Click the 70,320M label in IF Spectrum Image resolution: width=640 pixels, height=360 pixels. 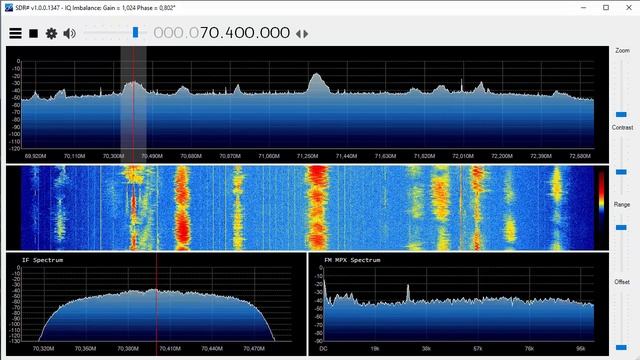[x=43, y=349]
